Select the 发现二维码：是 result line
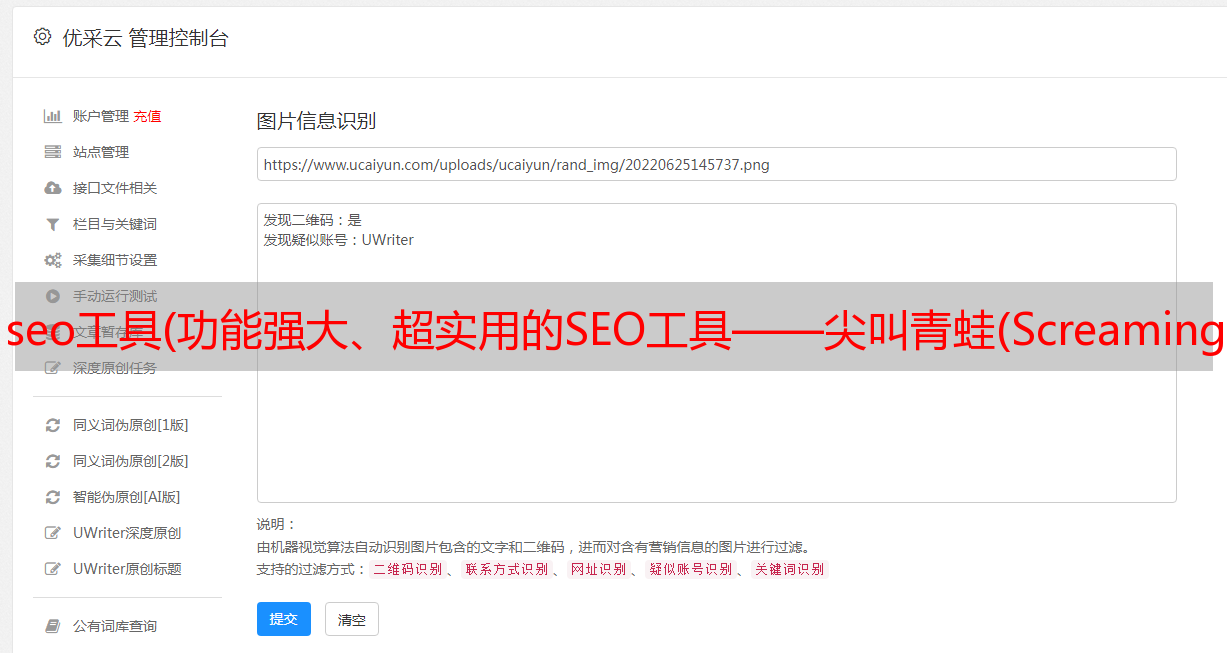This screenshot has width=1227, height=653. pyautogui.click(x=313, y=220)
